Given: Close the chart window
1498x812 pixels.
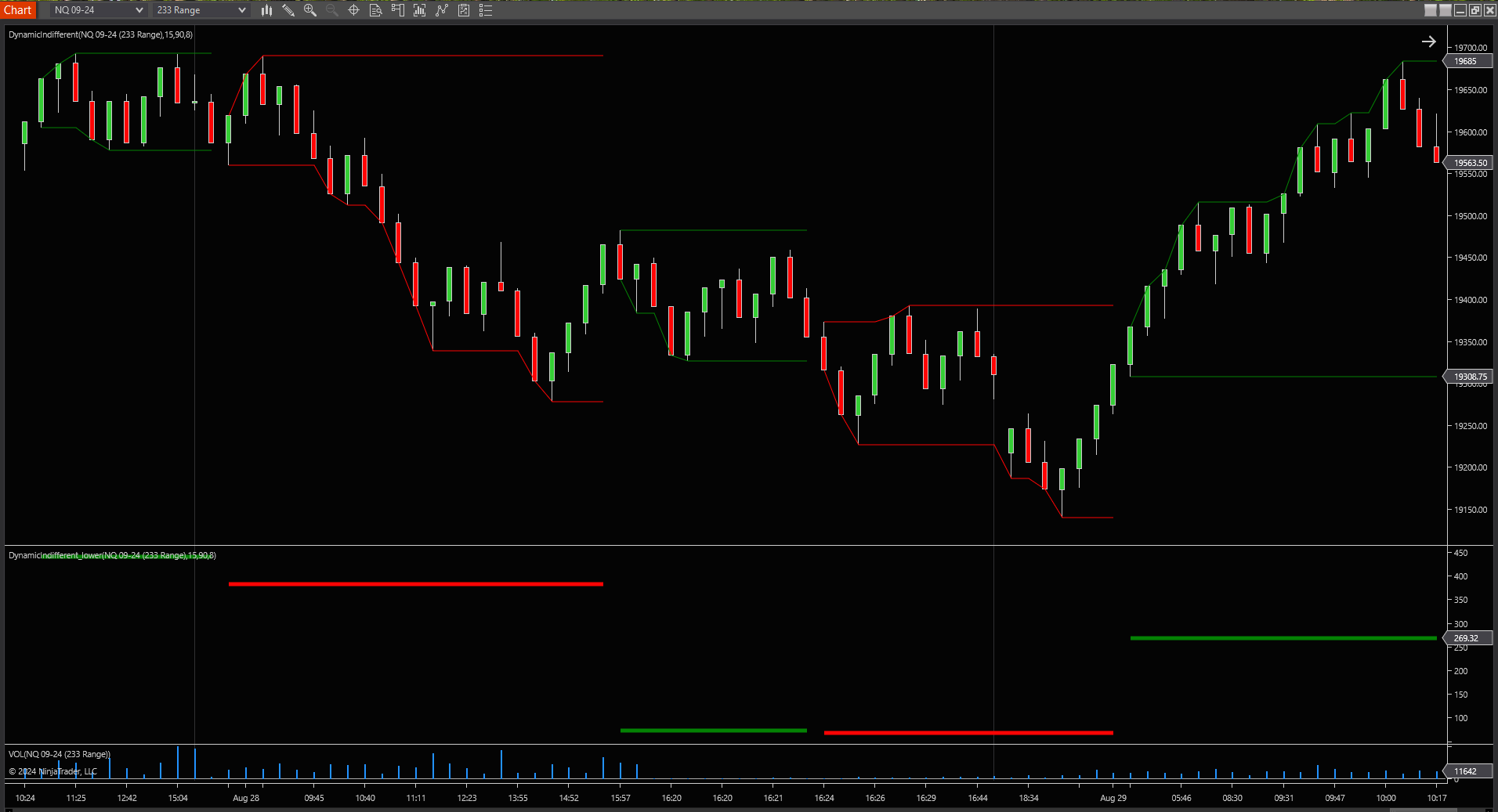Looking at the screenshot, I should [1490, 10].
